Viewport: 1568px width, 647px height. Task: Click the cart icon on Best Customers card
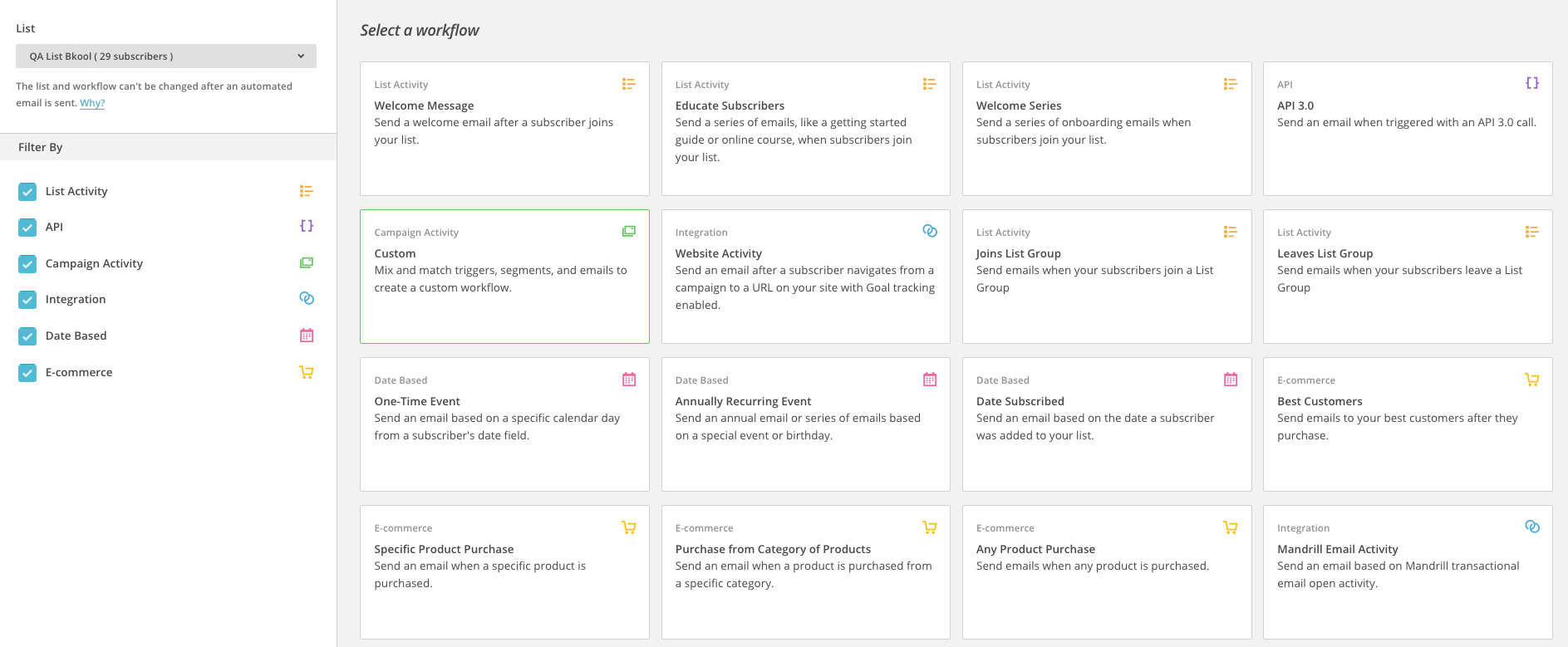click(1531, 380)
